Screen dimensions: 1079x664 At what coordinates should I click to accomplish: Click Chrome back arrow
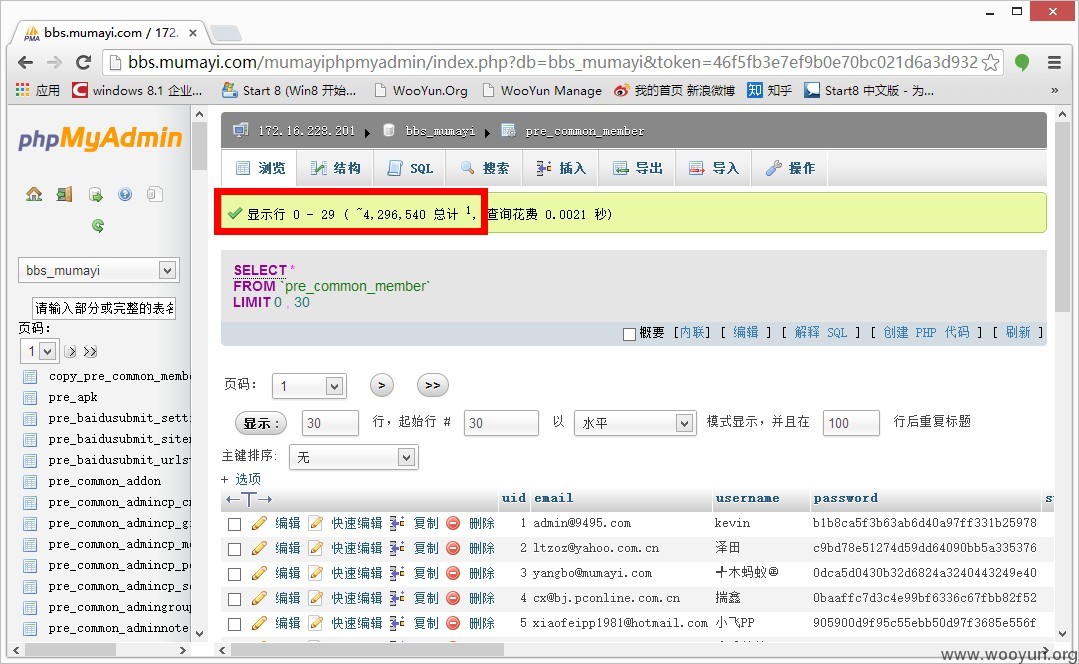[x=25, y=63]
